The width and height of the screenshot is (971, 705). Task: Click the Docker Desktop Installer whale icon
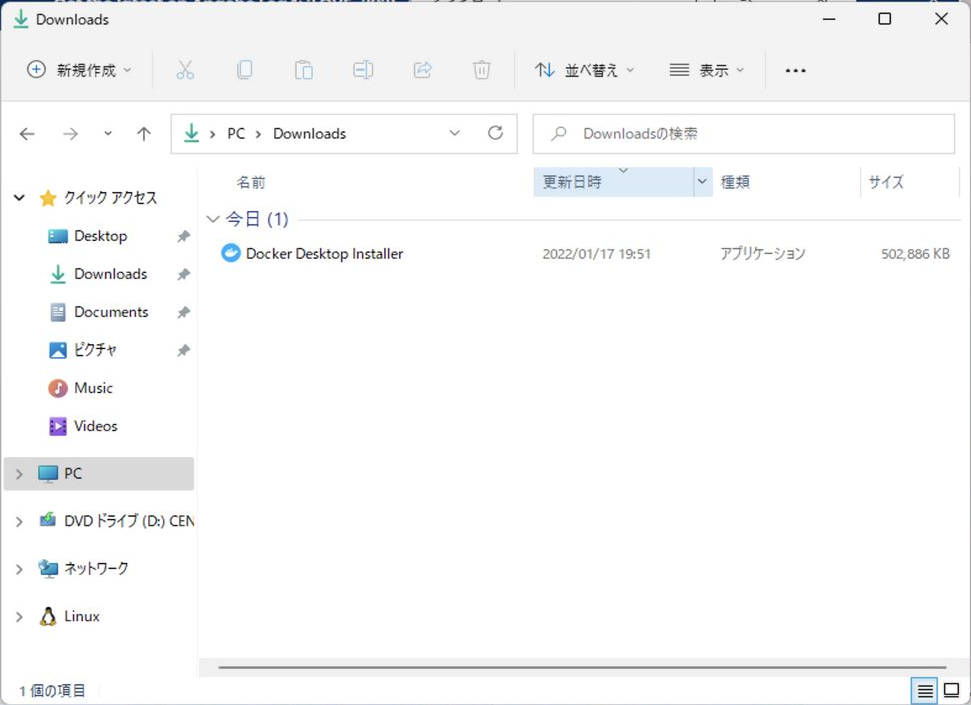pos(230,253)
